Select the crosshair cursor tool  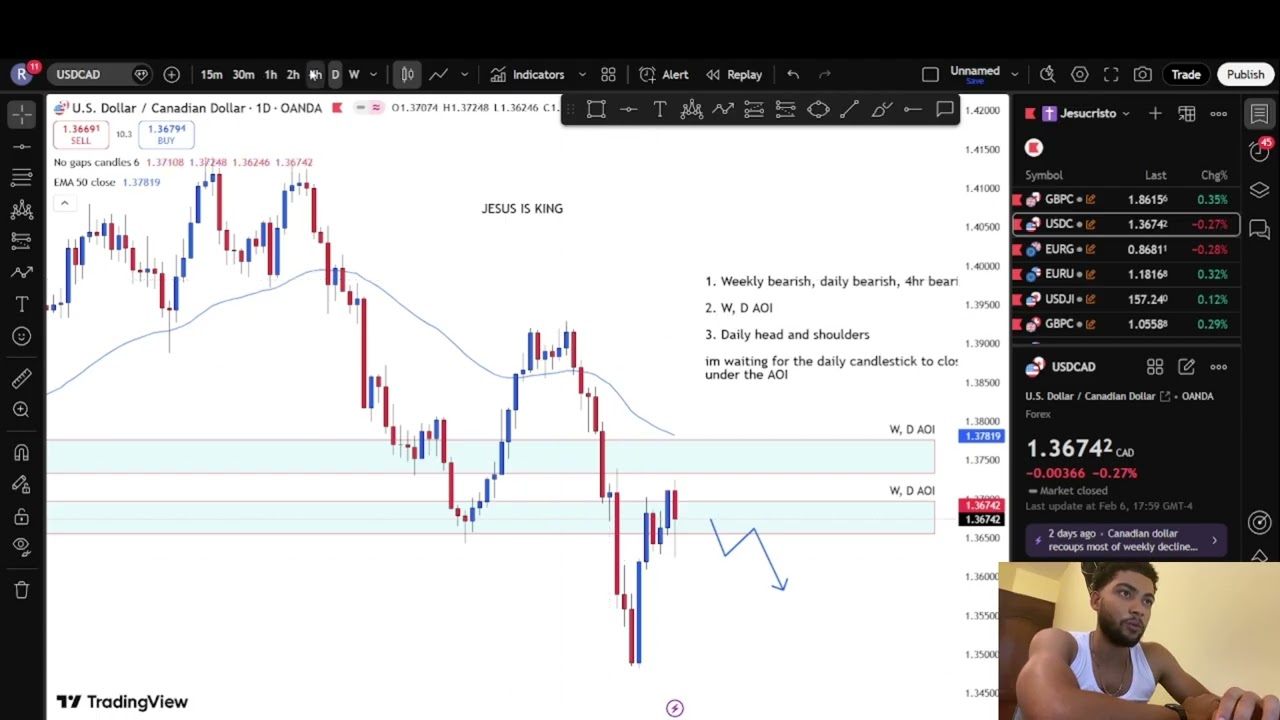[22, 115]
